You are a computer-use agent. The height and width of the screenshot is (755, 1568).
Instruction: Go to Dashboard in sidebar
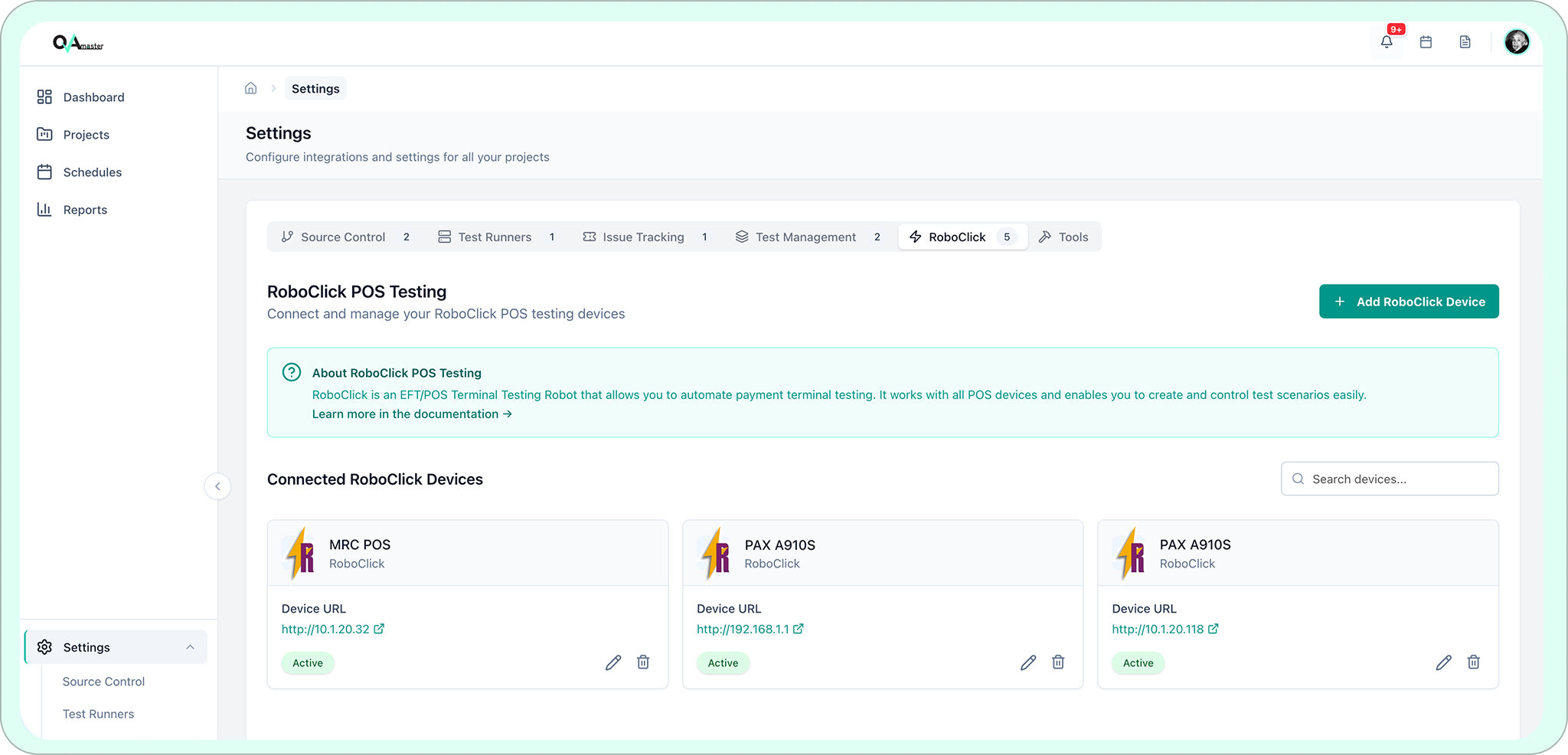pyautogui.click(x=93, y=97)
